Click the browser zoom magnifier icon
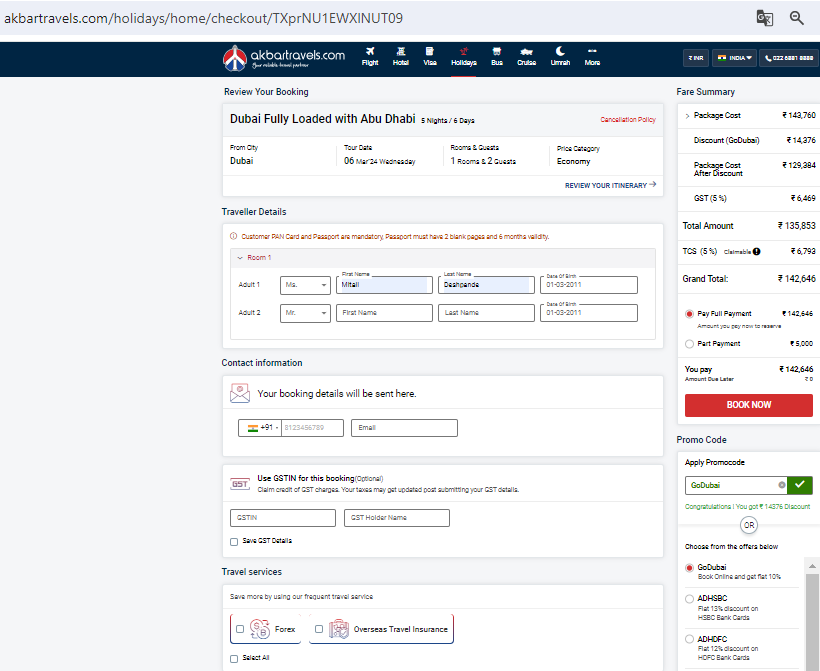820x671 pixels. (796, 18)
